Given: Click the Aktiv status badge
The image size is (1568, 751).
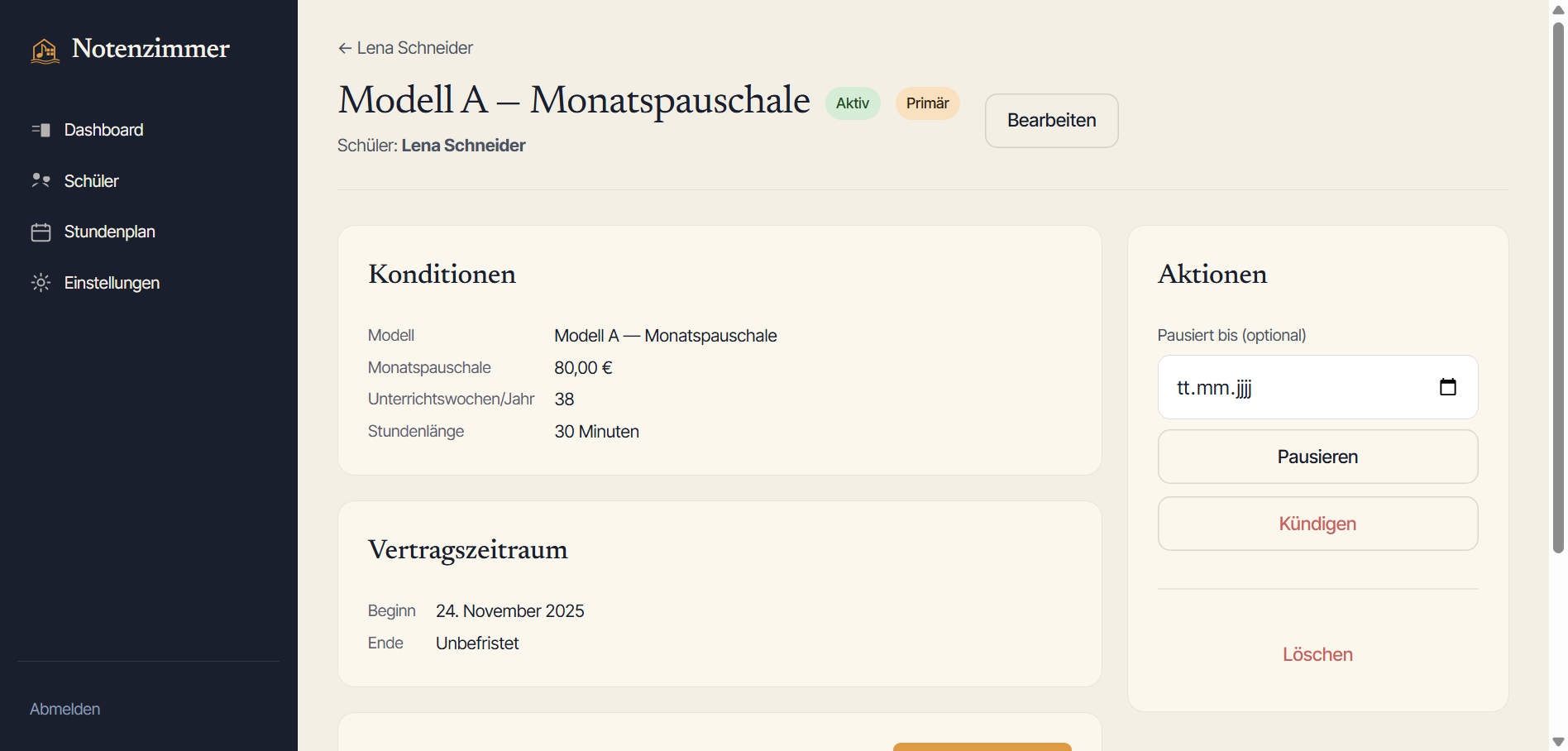Looking at the screenshot, I should pos(853,103).
